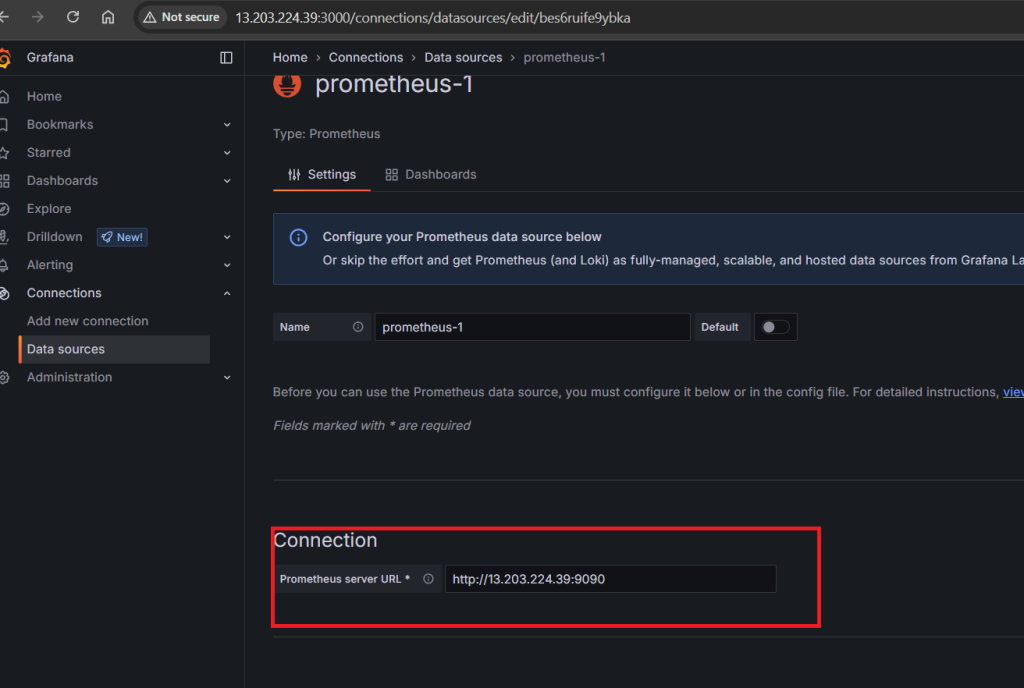Image resolution: width=1024 pixels, height=688 pixels.
Task: Click the Grafana title in sidebar
Action: (x=50, y=57)
